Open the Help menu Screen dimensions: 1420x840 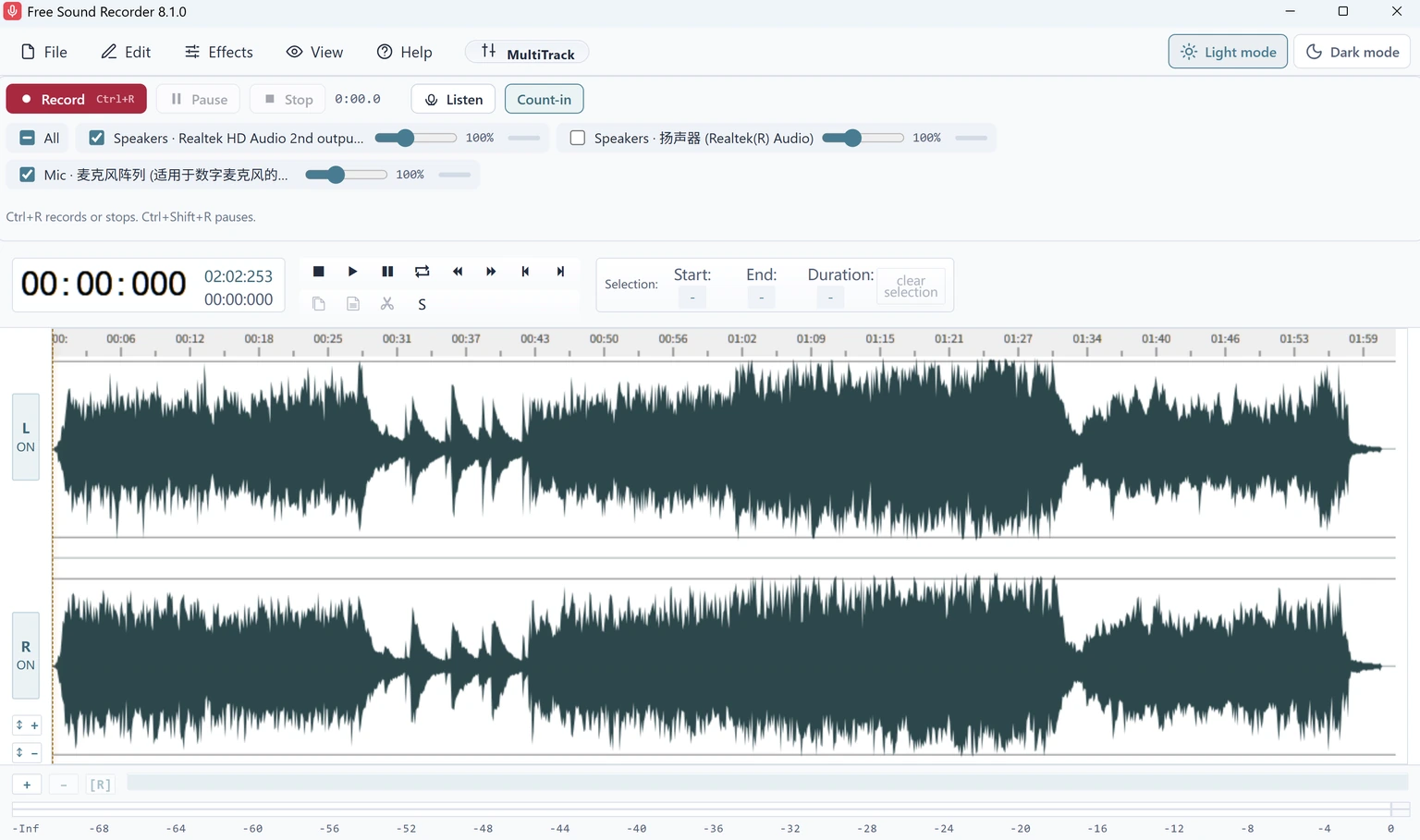coord(405,52)
